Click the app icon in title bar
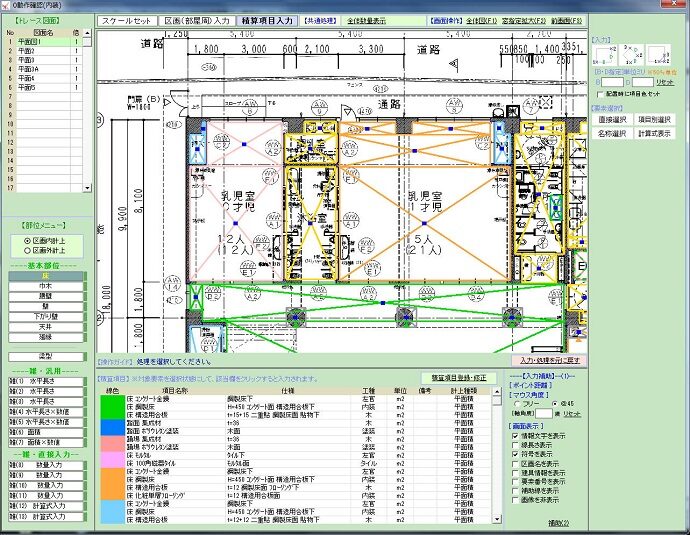 point(6,6)
